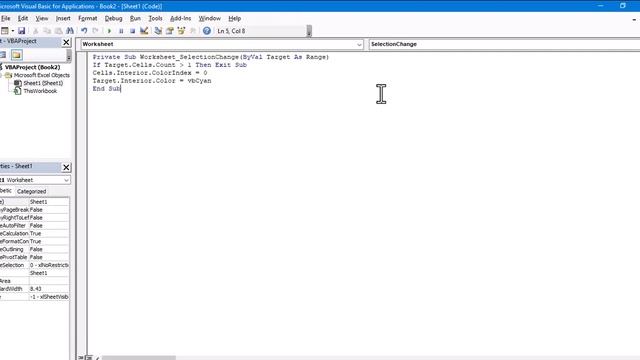
Task: Collapse Microsoft Excel Objects folder
Action: (1, 75)
